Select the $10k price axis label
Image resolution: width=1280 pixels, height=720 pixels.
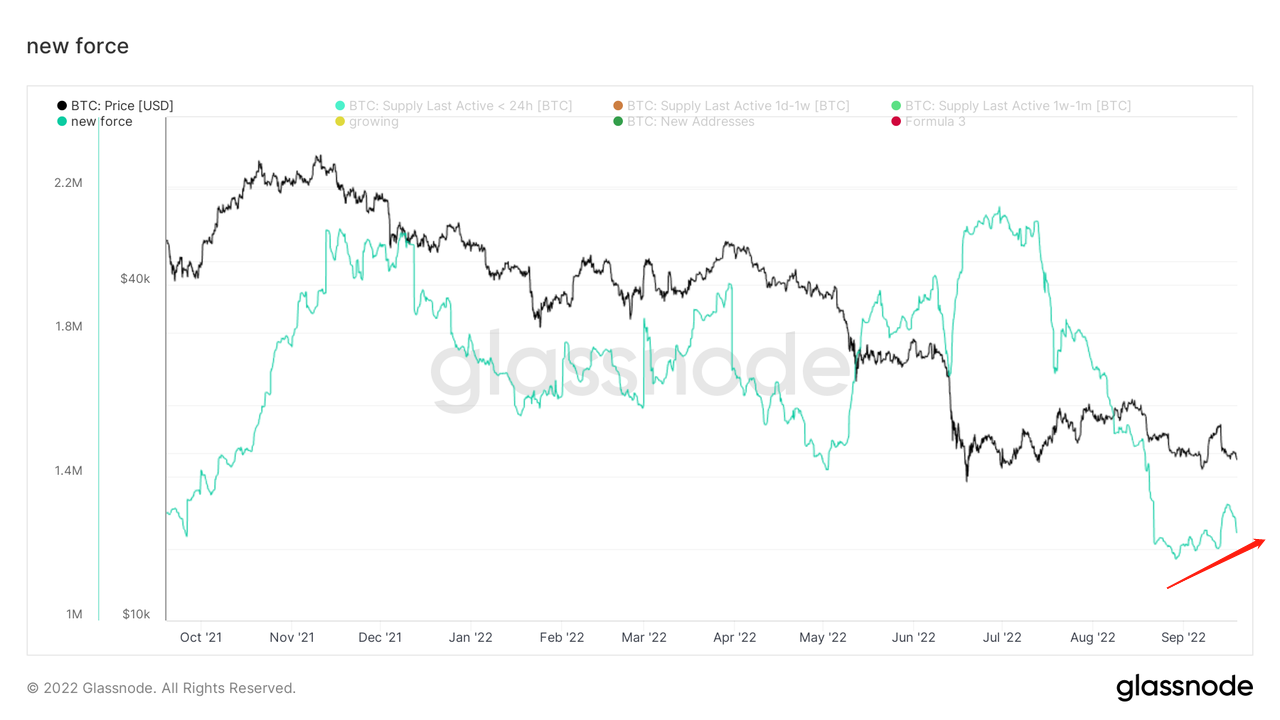(135, 614)
